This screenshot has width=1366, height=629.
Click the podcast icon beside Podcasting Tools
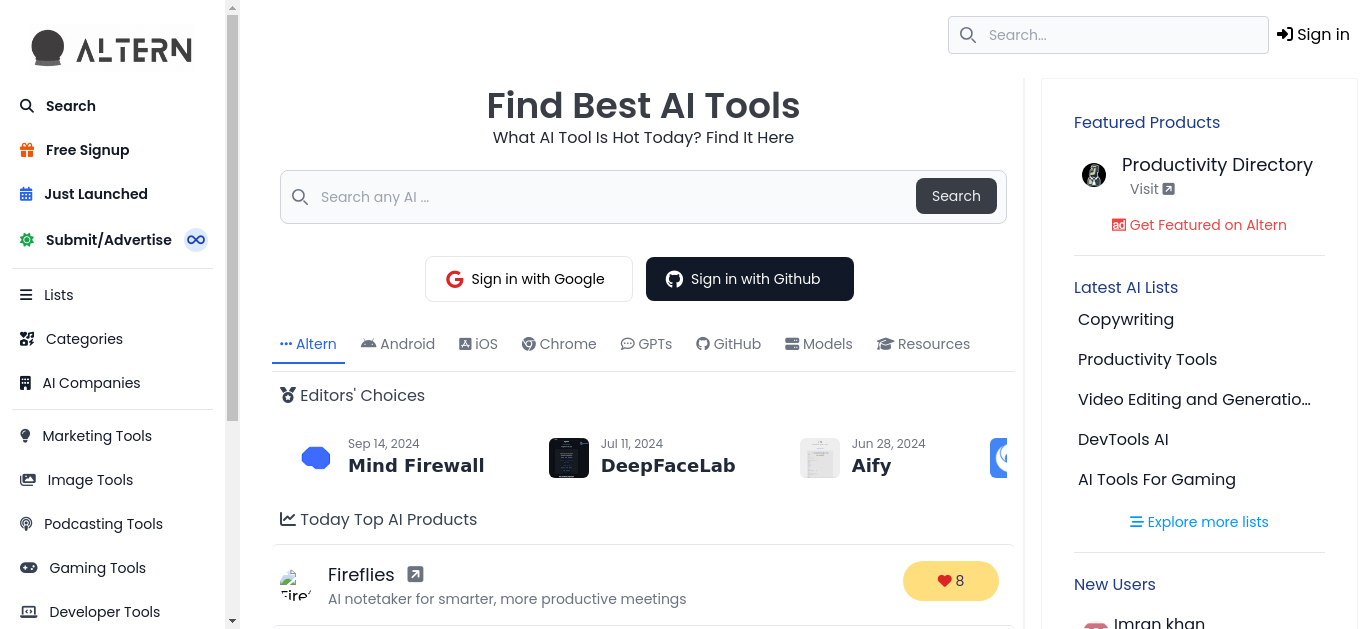point(26,524)
